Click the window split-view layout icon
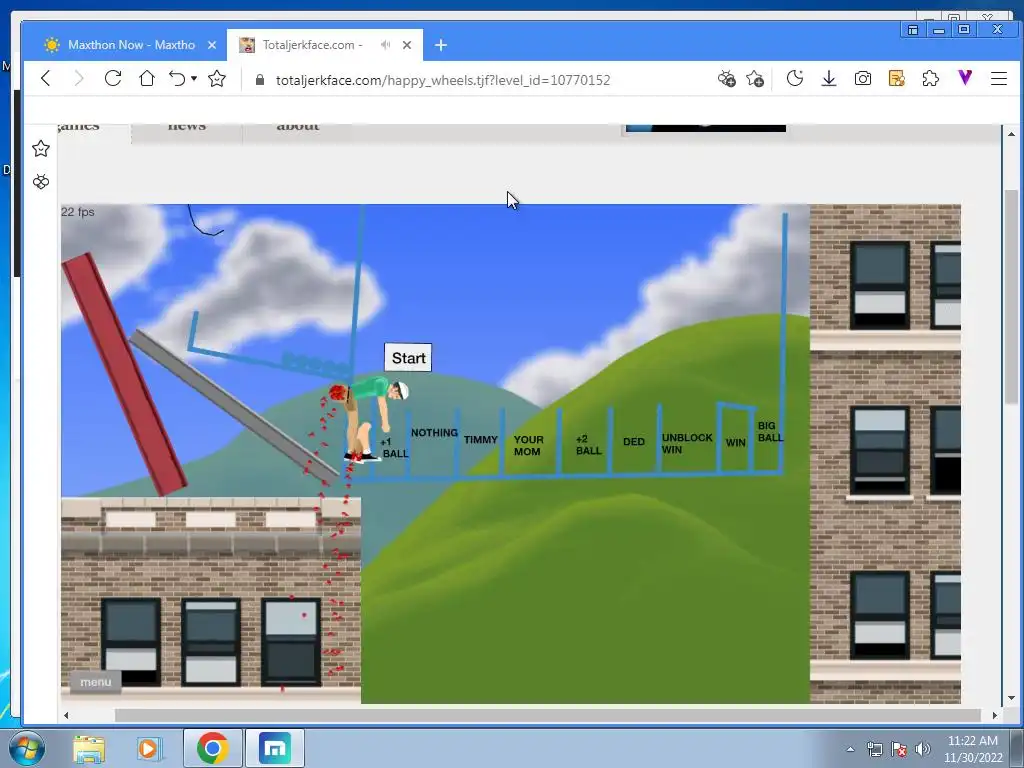1024x768 pixels. [x=913, y=29]
